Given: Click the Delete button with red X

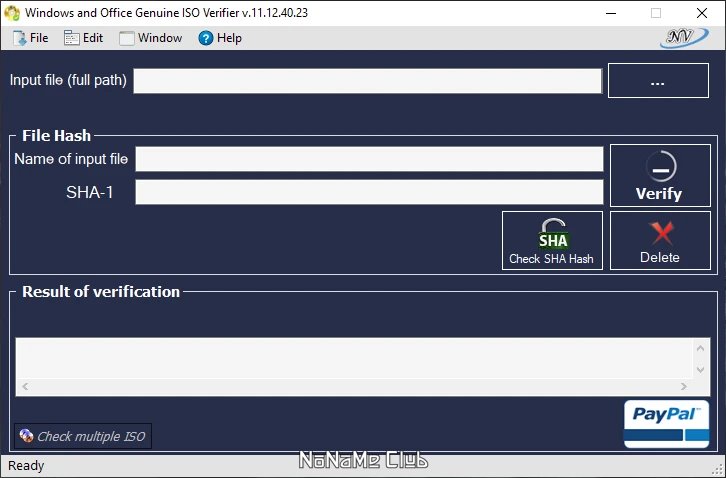Looking at the screenshot, I should (660, 240).
